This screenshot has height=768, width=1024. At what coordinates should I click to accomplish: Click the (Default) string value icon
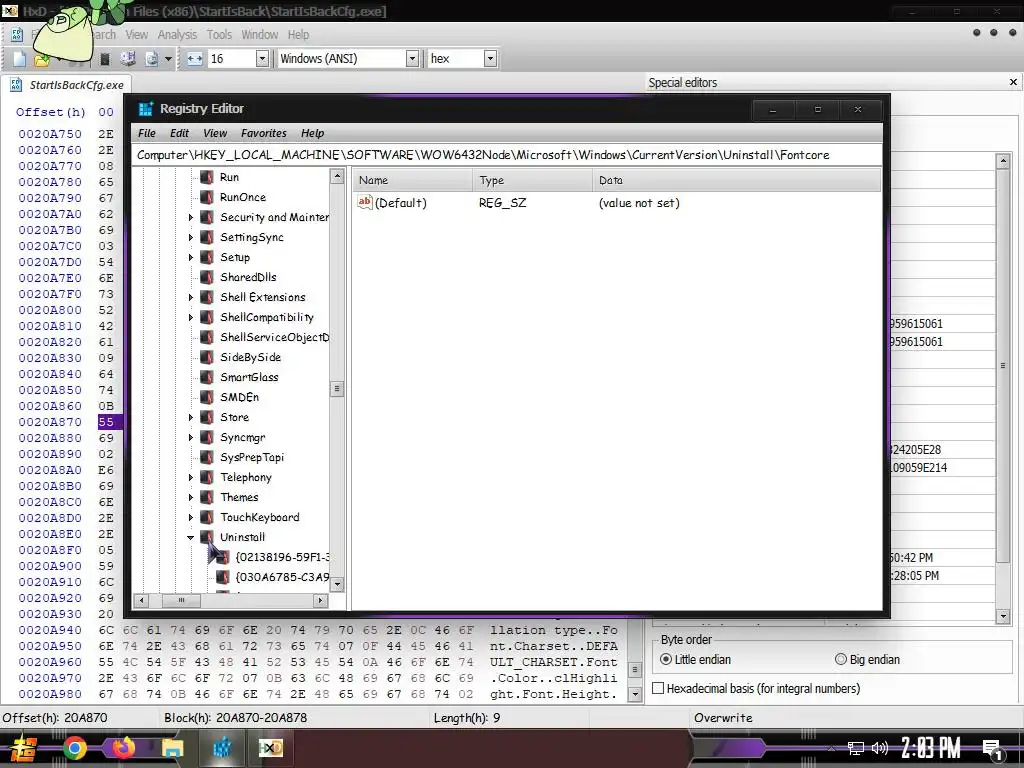tap(364, 202)
